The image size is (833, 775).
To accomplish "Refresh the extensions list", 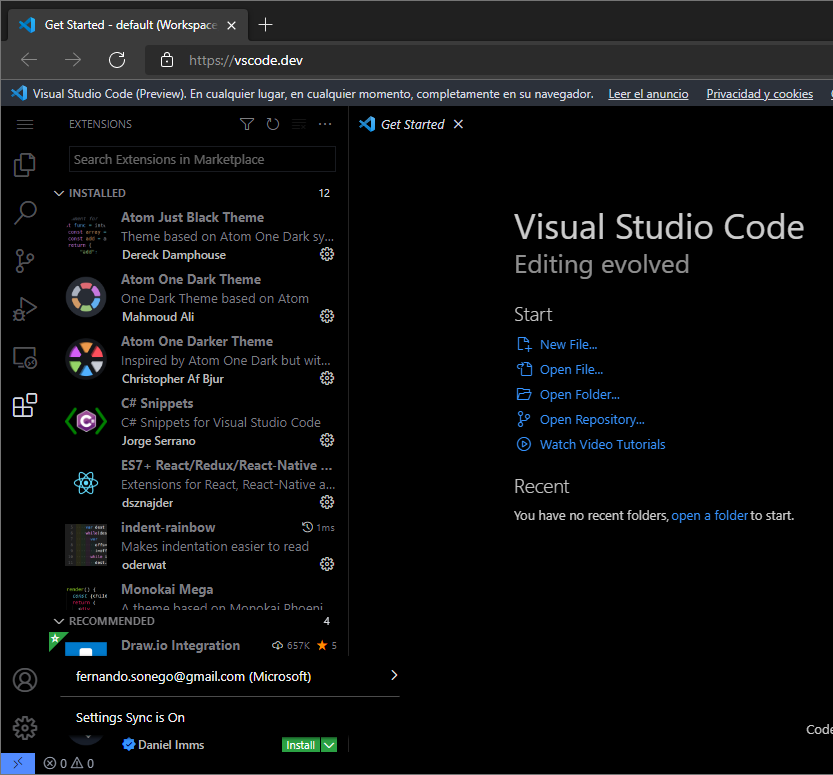I will click(271, 124).
